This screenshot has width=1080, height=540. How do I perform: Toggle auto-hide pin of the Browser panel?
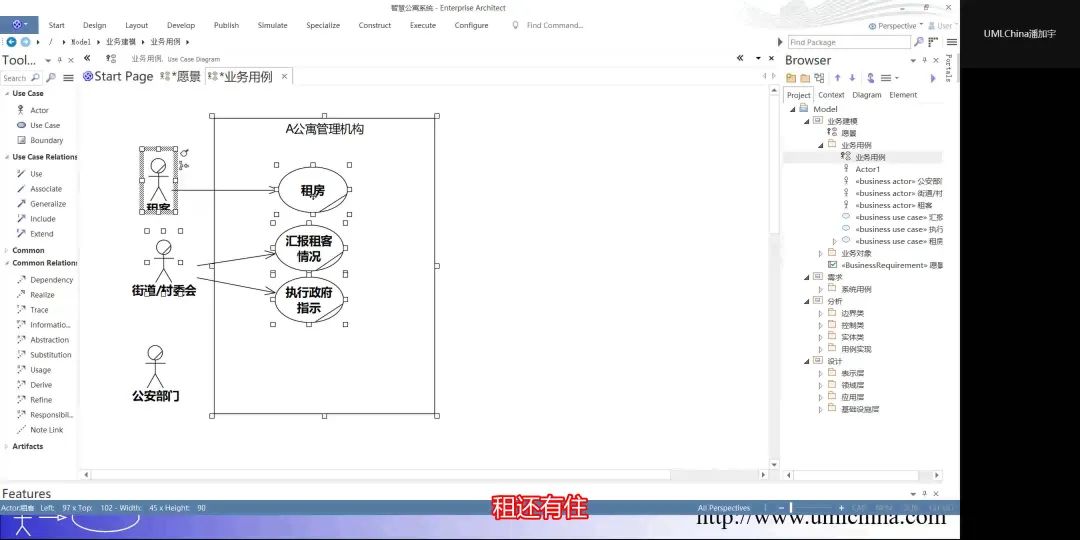(924, 61)
